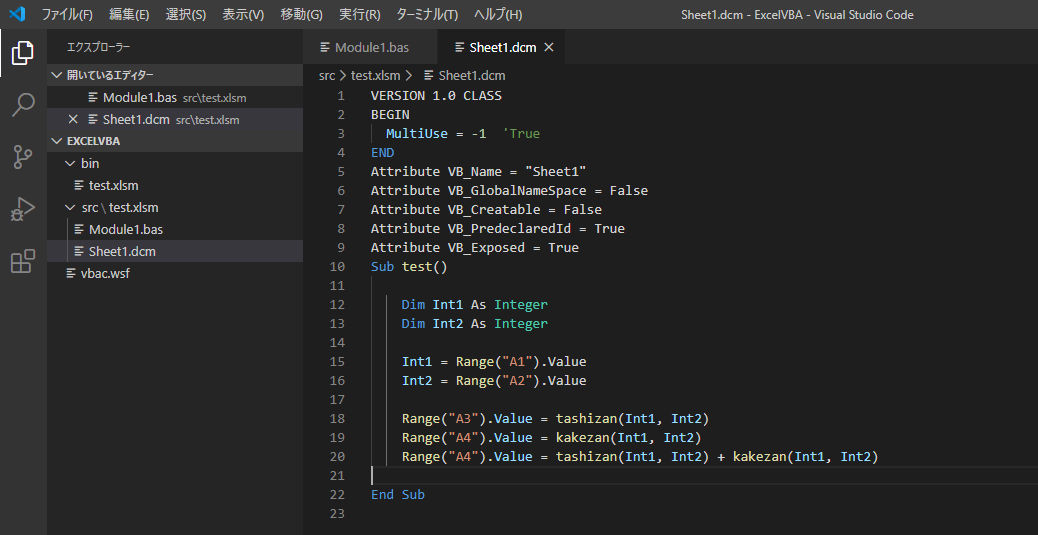Close the Sheet1.dcm editor tab
Image resolution: width=1038 pixels, height=535 pixels.
(548, 48)
